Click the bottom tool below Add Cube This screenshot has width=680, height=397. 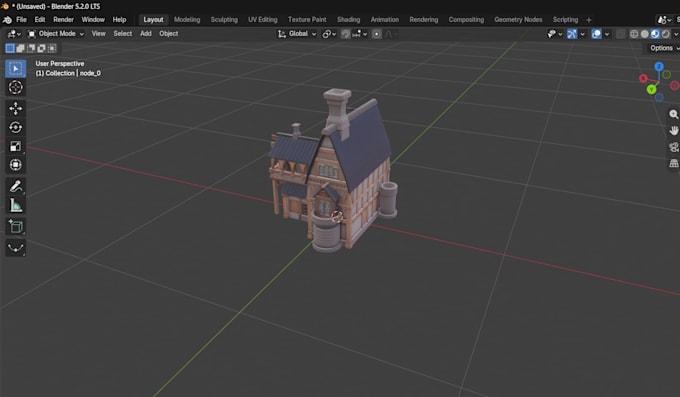pyautogui.click(x=16, y=248)
